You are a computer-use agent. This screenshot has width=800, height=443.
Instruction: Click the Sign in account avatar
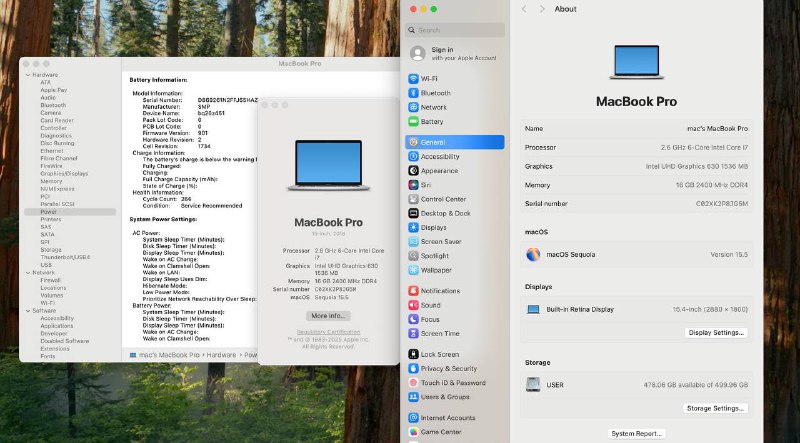(x=417, y=53)
